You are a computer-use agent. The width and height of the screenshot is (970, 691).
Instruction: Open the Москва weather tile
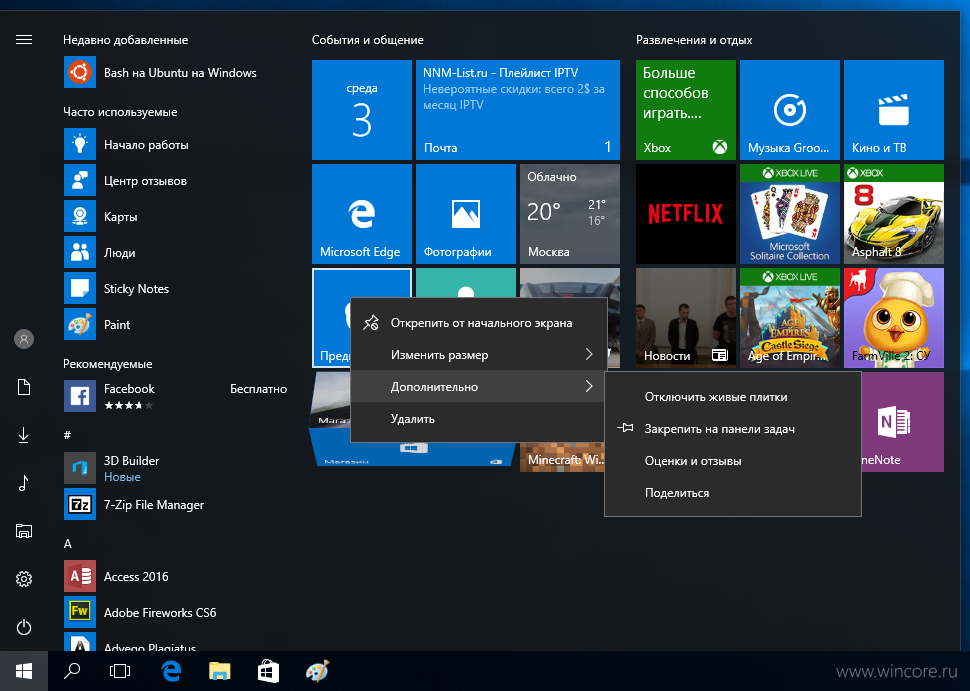click(570, 213)
